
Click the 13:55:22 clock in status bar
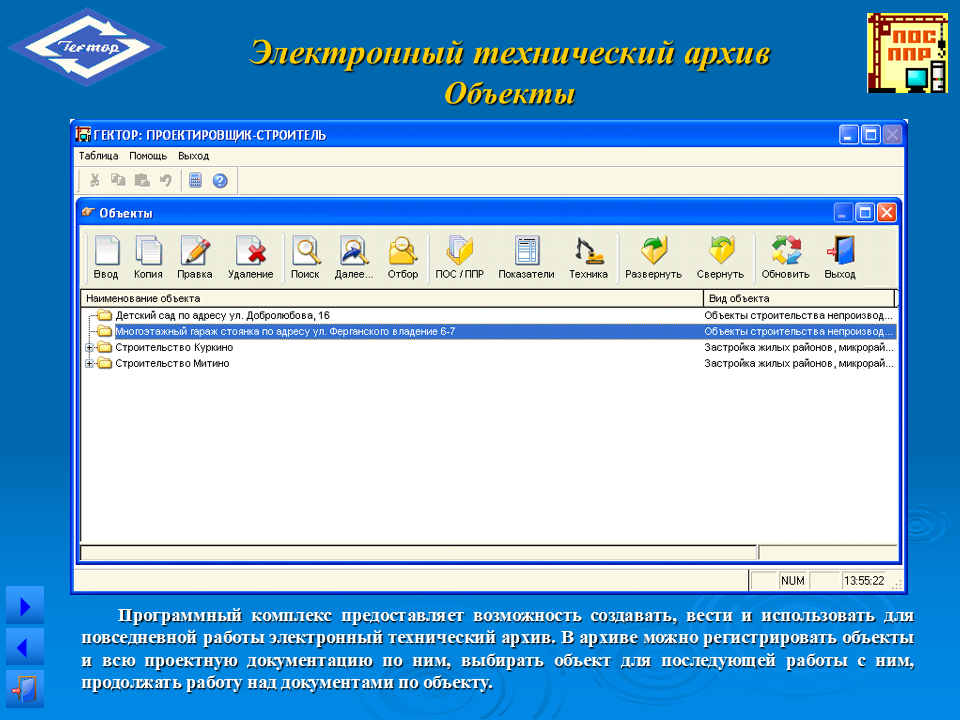point(864,580)
